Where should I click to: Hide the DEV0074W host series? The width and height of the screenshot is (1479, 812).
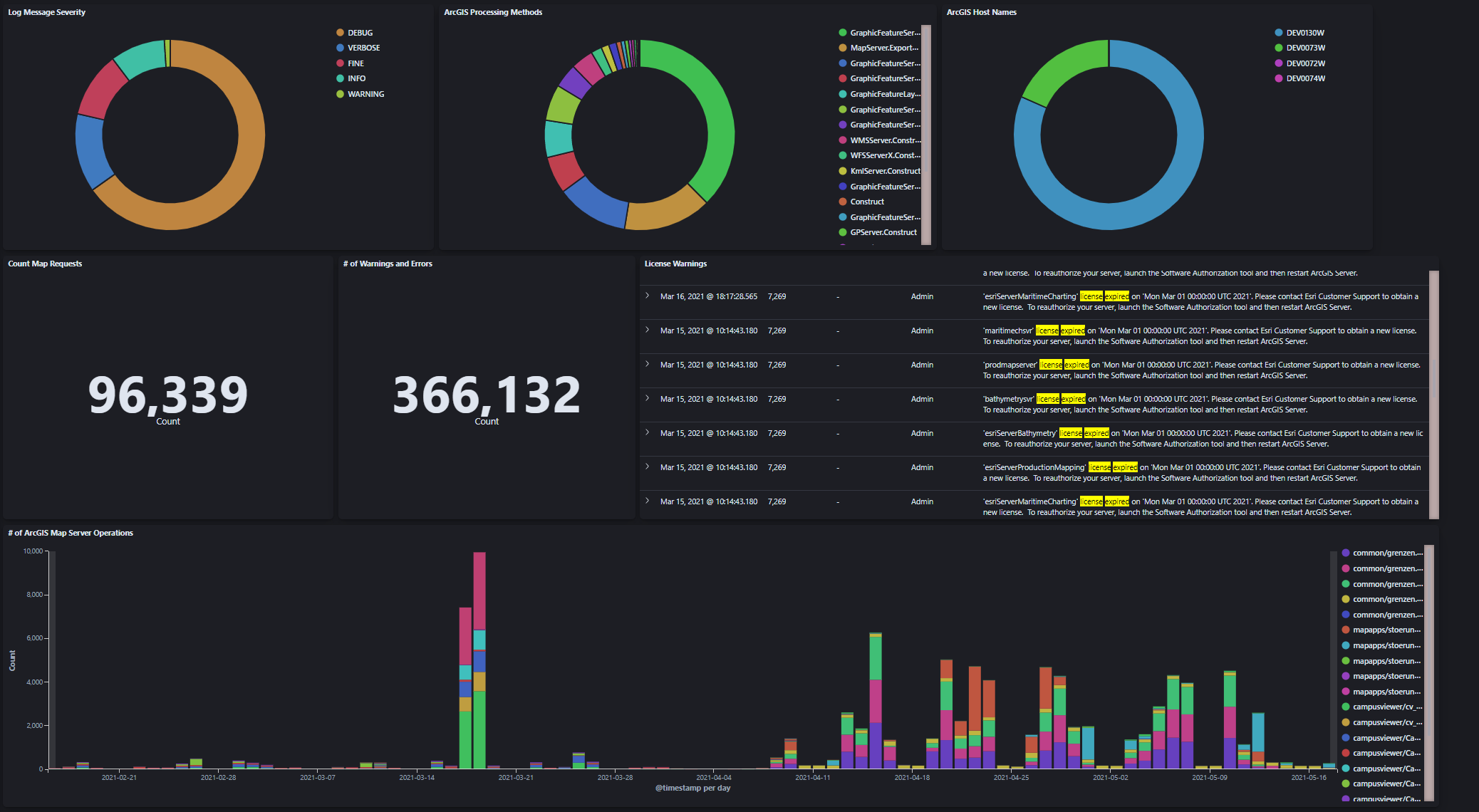tap(1280, 78)
